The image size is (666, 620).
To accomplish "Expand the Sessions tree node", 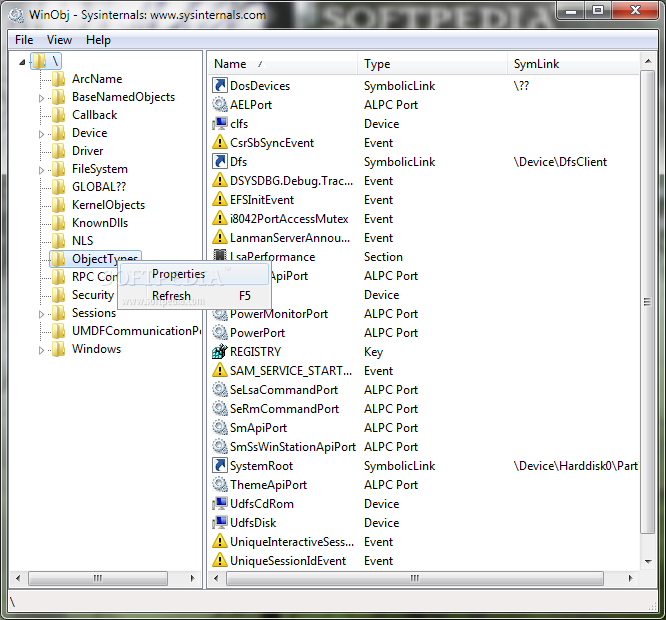I will tap(41, 314).
